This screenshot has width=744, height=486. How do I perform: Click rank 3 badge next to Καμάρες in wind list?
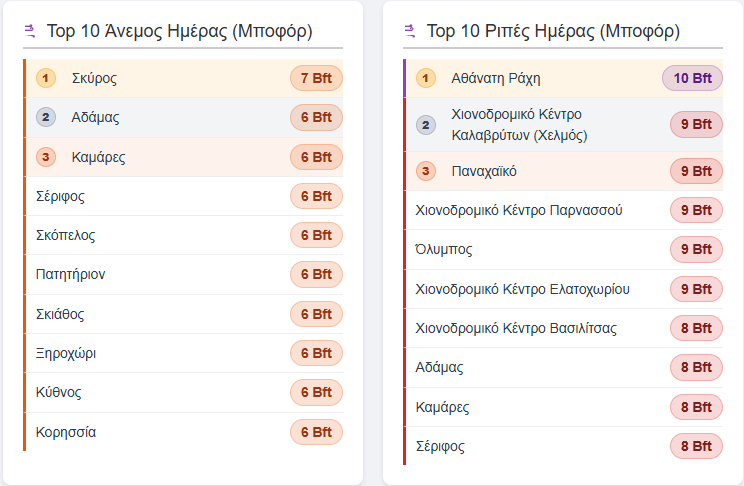tap(46, 157)
